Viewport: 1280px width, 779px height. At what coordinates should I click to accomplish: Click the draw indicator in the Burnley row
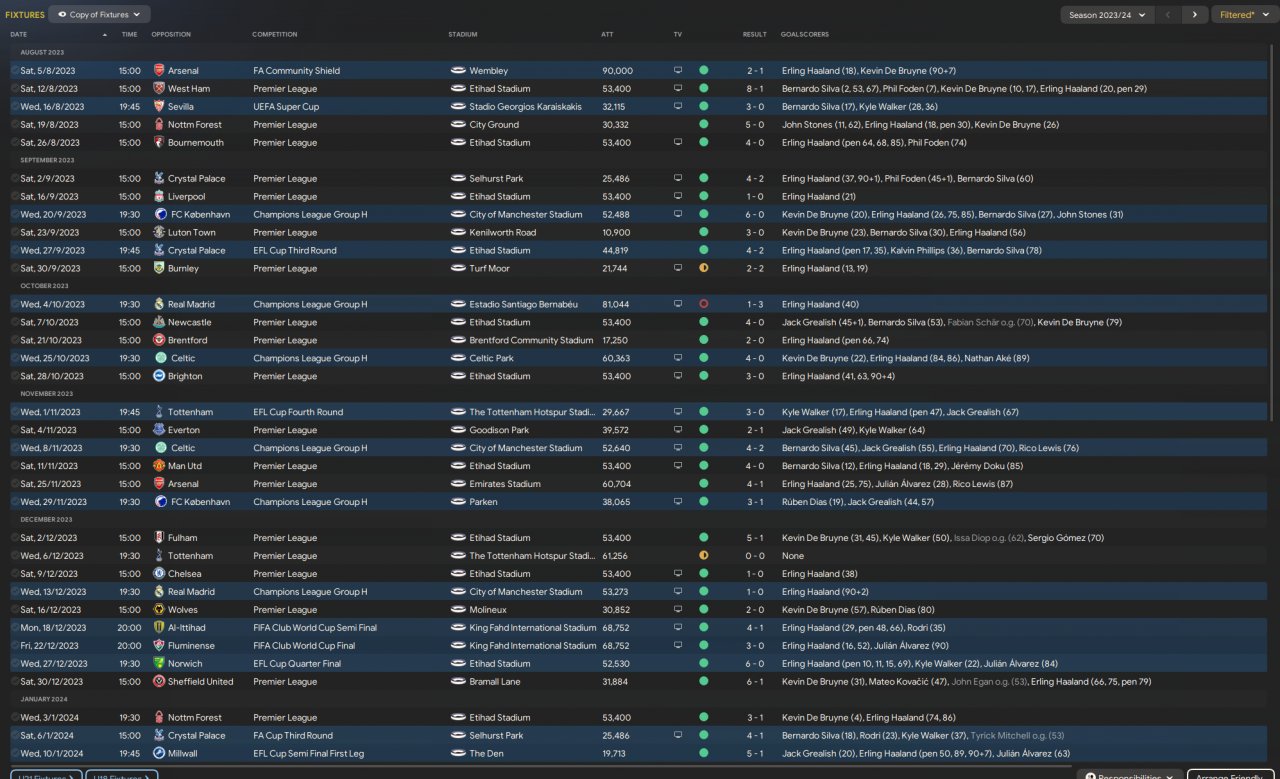click(x=703, y=269)
